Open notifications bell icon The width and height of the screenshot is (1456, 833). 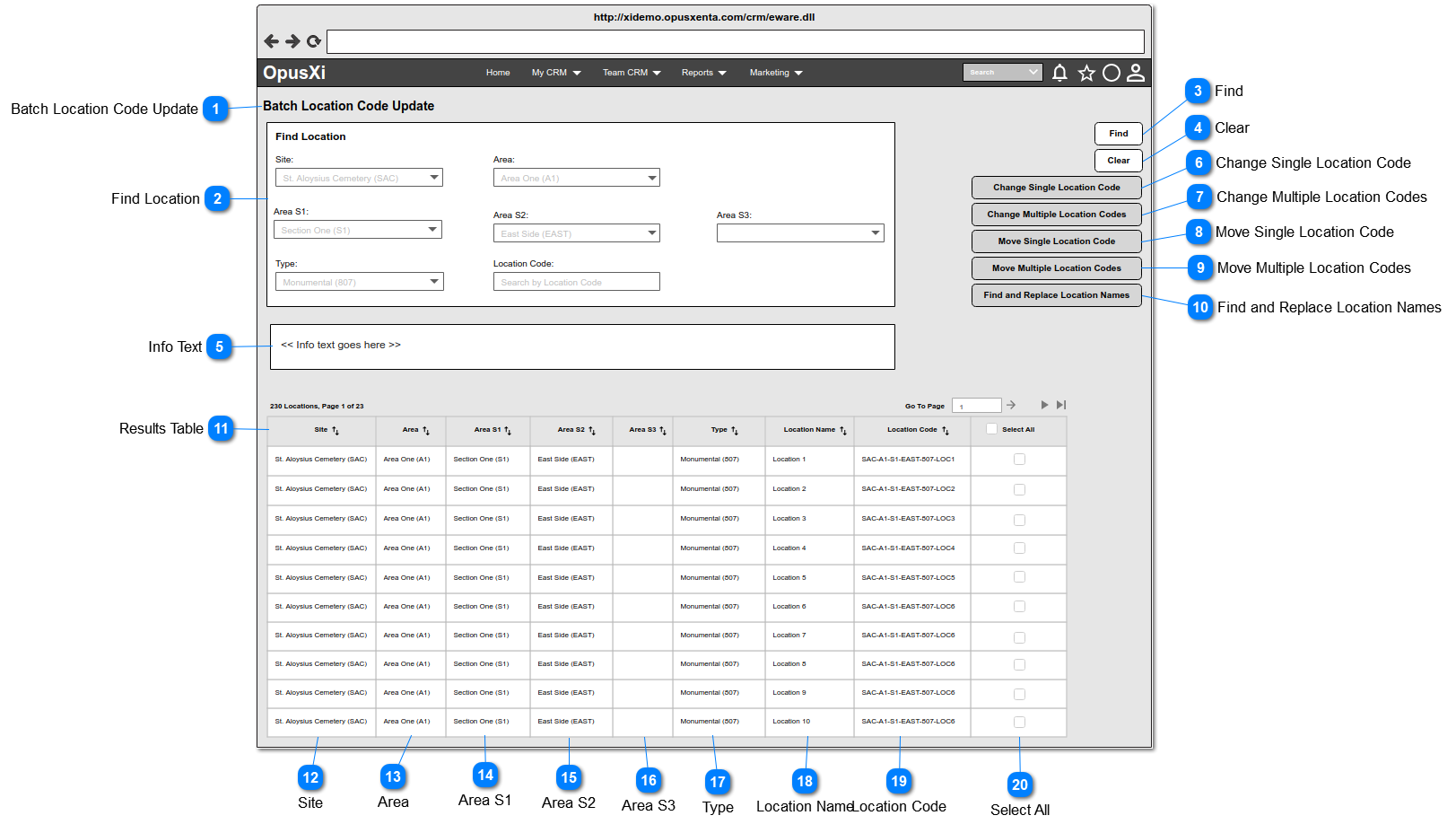click(1059, 73)
